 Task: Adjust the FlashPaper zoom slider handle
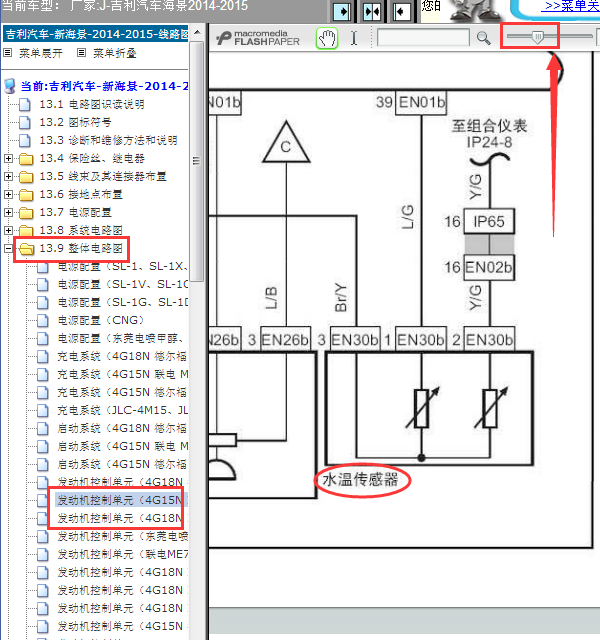coord(538,37)
